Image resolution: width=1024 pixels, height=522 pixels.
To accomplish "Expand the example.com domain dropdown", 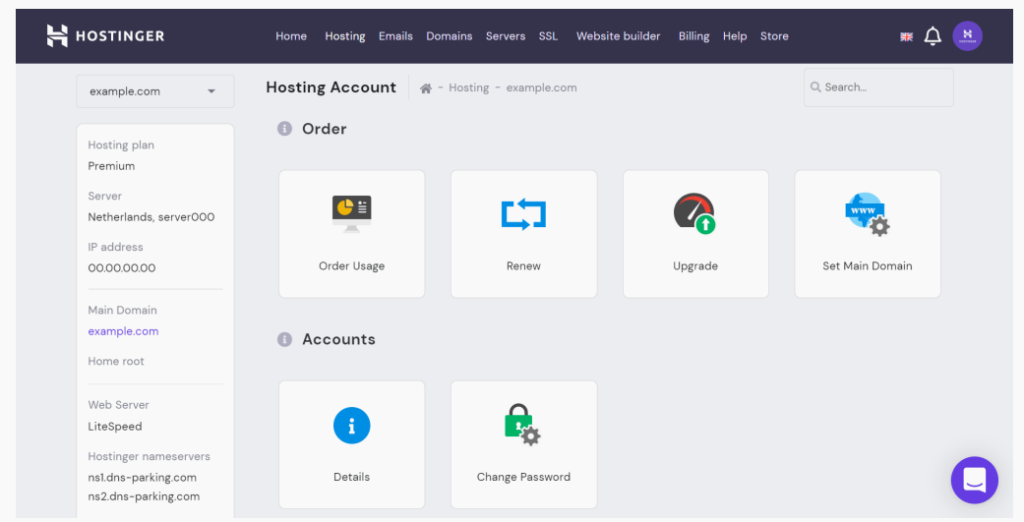I will (x=155, y=91).
